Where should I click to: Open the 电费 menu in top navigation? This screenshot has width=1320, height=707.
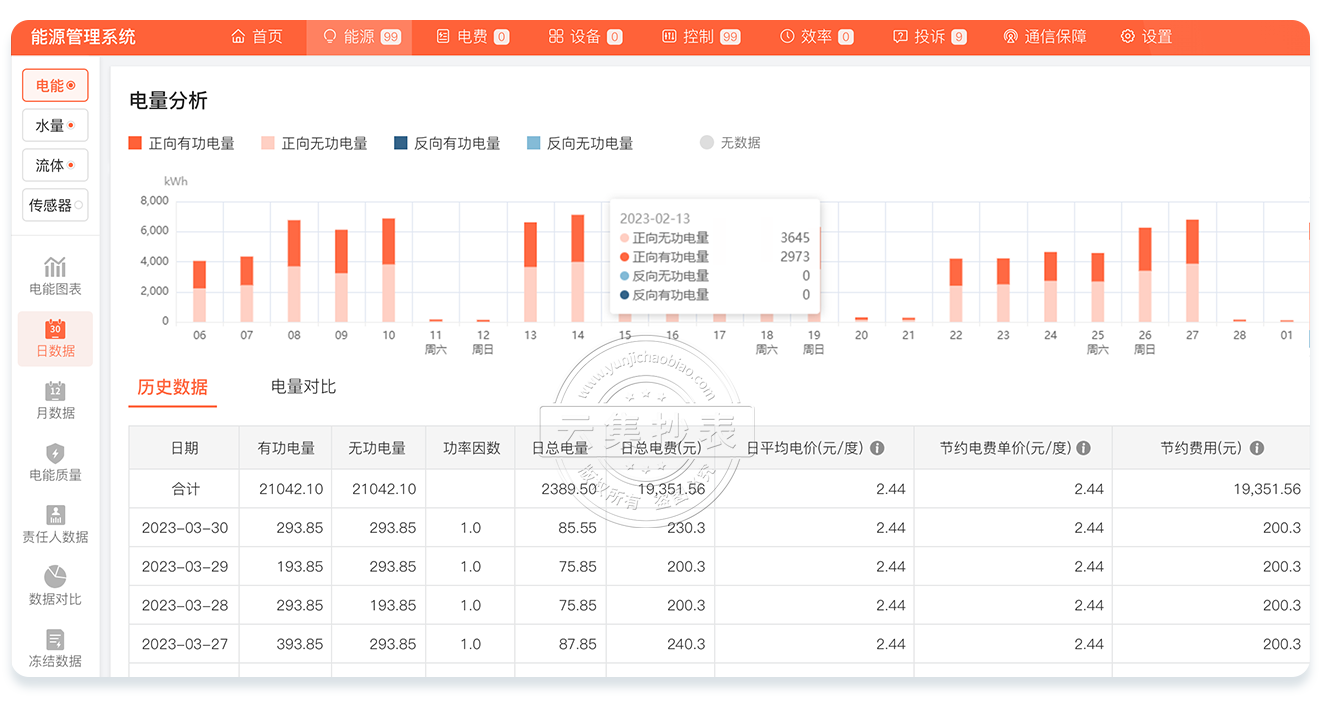point(472,37)
